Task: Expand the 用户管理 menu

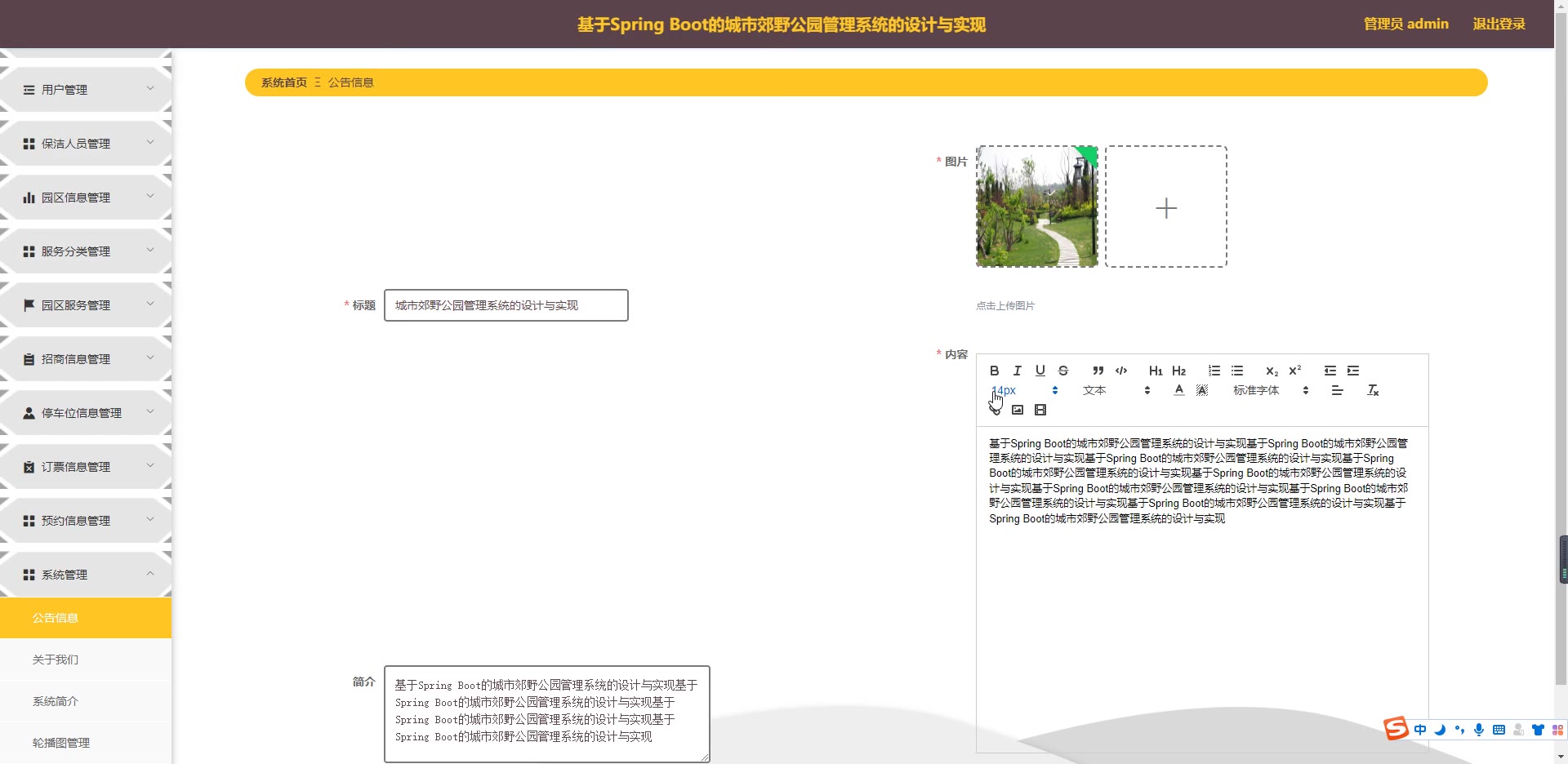Action: (x=86, y=90)
